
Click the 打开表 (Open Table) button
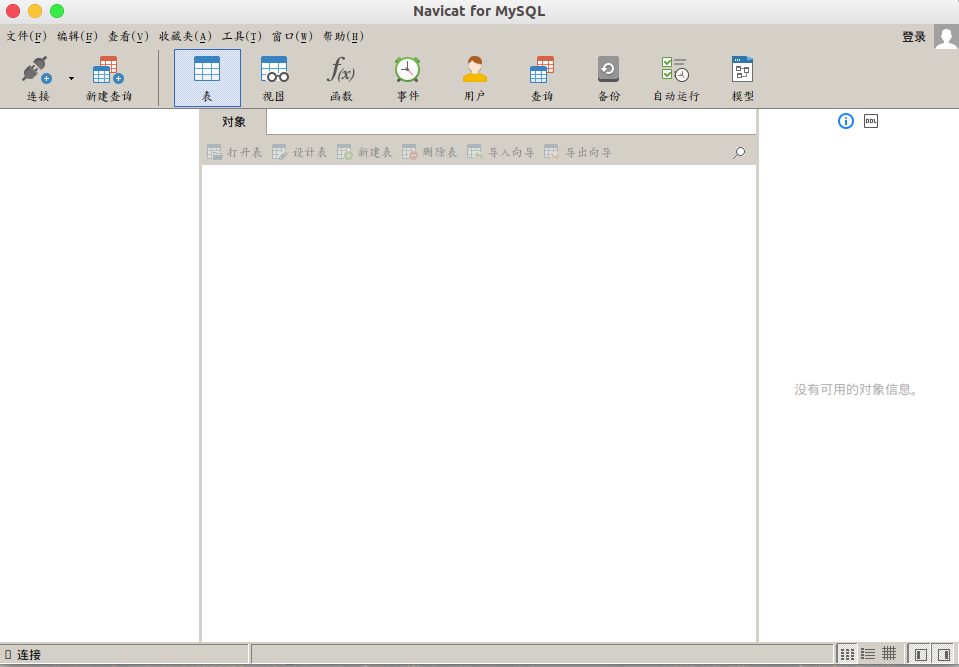(x=235, y=152)
